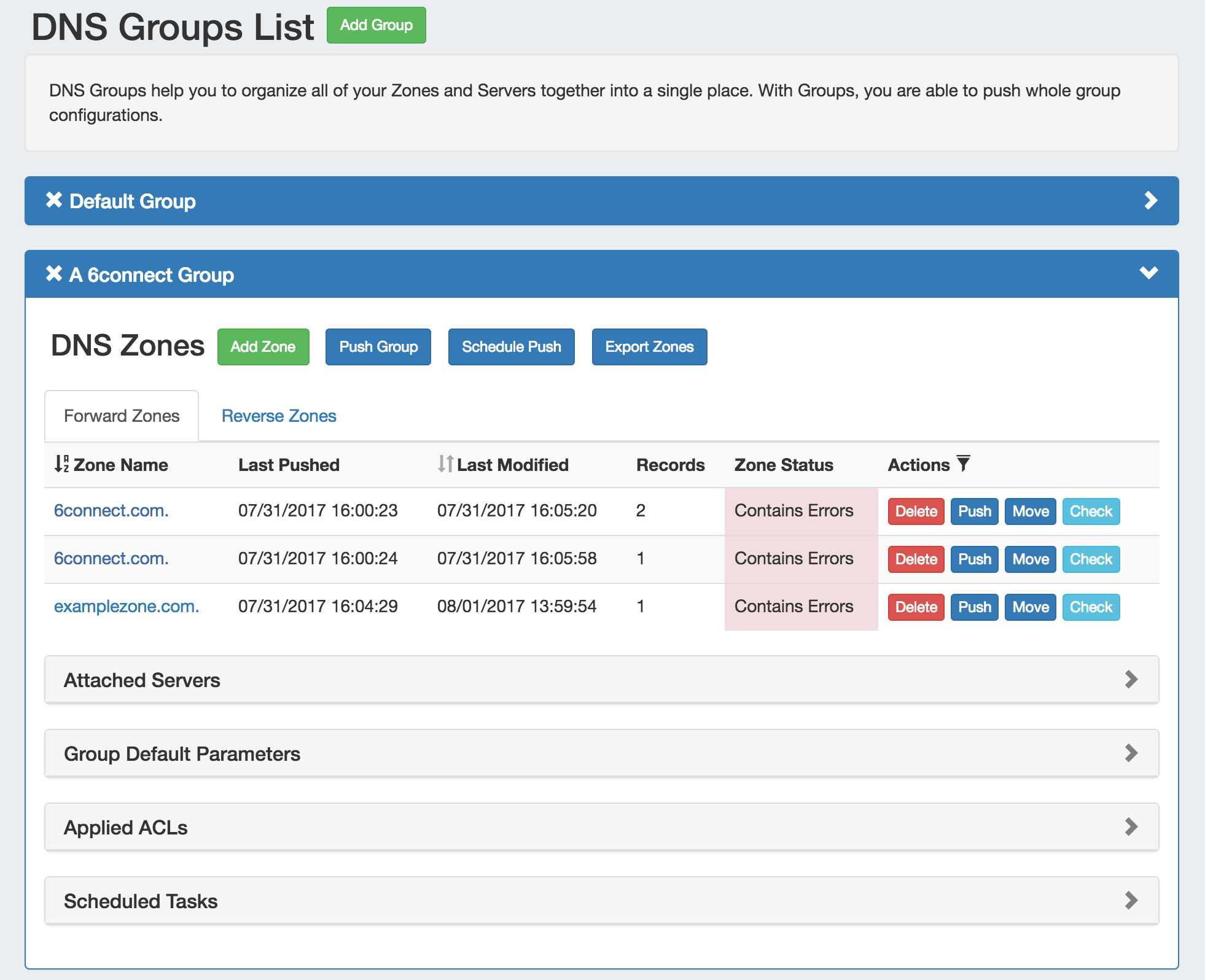Open the Actions filter funnel icon
Image resolution: width=1205 pixels, height=980 pixels.
[964, 464]
